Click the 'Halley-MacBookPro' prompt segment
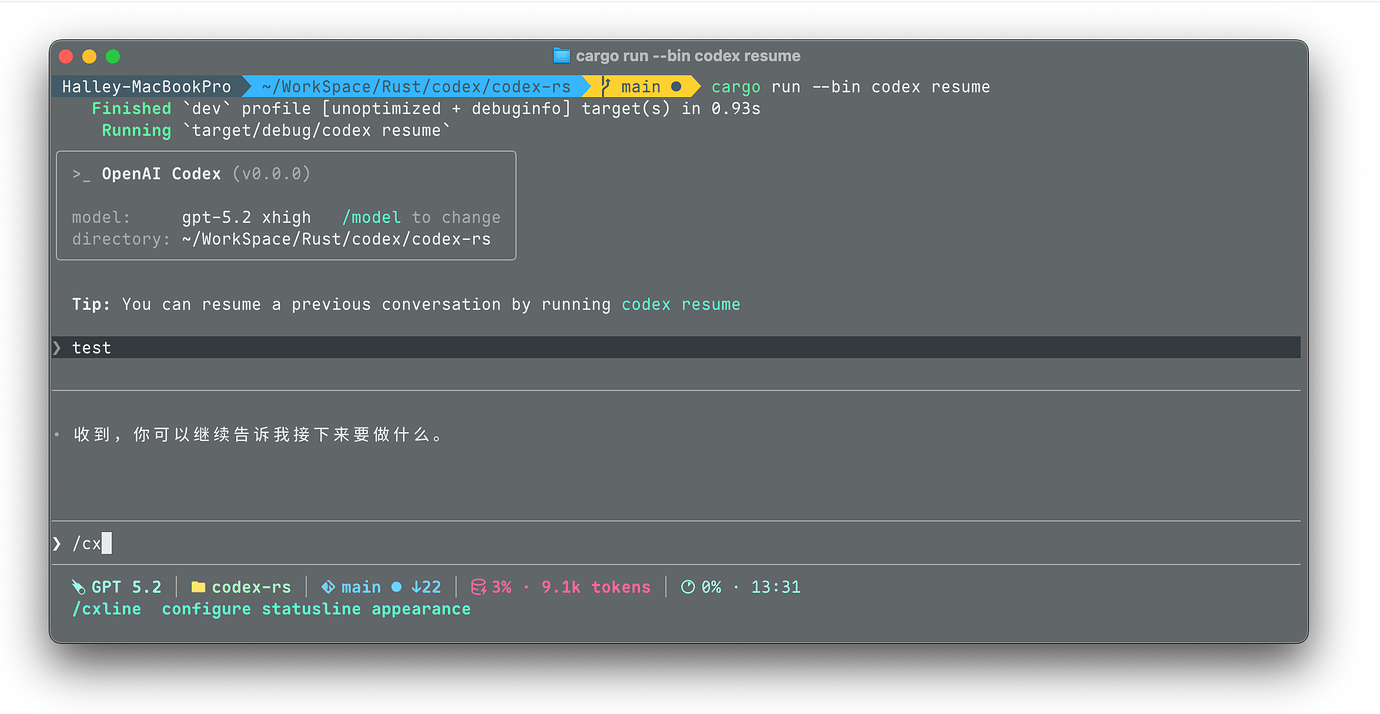This screenshot has width=1380, height=714. point(146,87)
